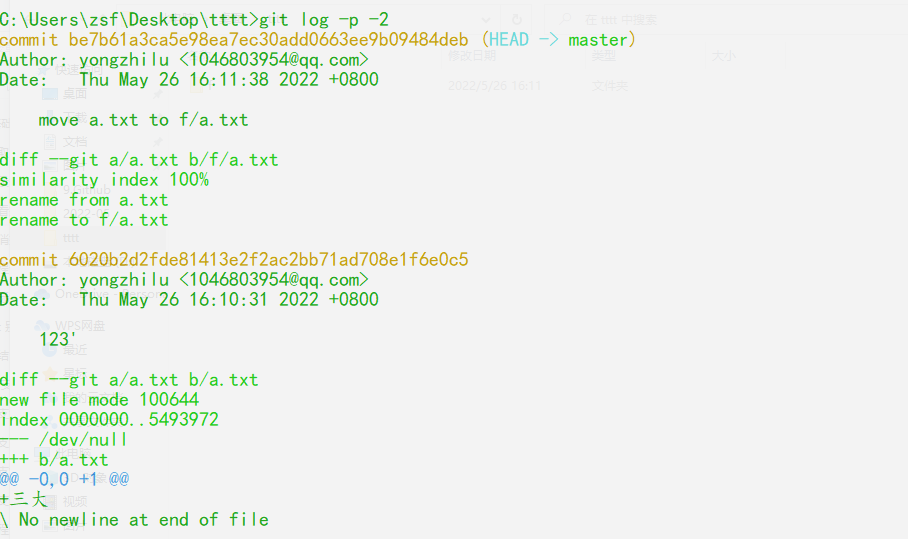This screenshot has height=539, width=908.
Task: Open 最近 under WPS网盘
Action: 75,350
